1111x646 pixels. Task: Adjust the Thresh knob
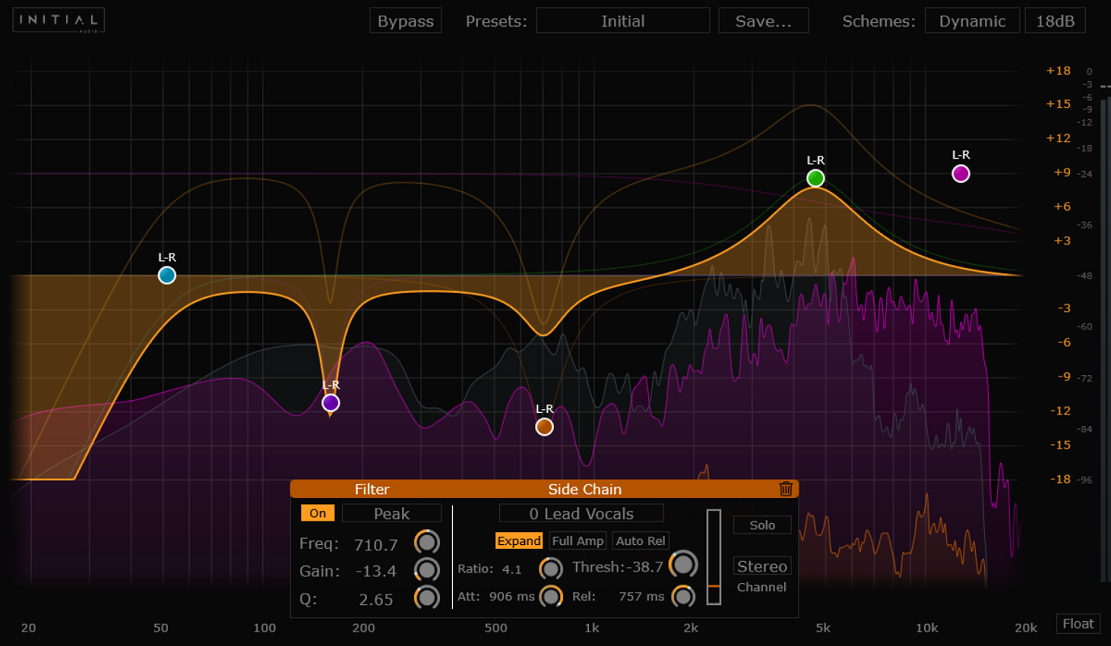(x=683, y=565)
